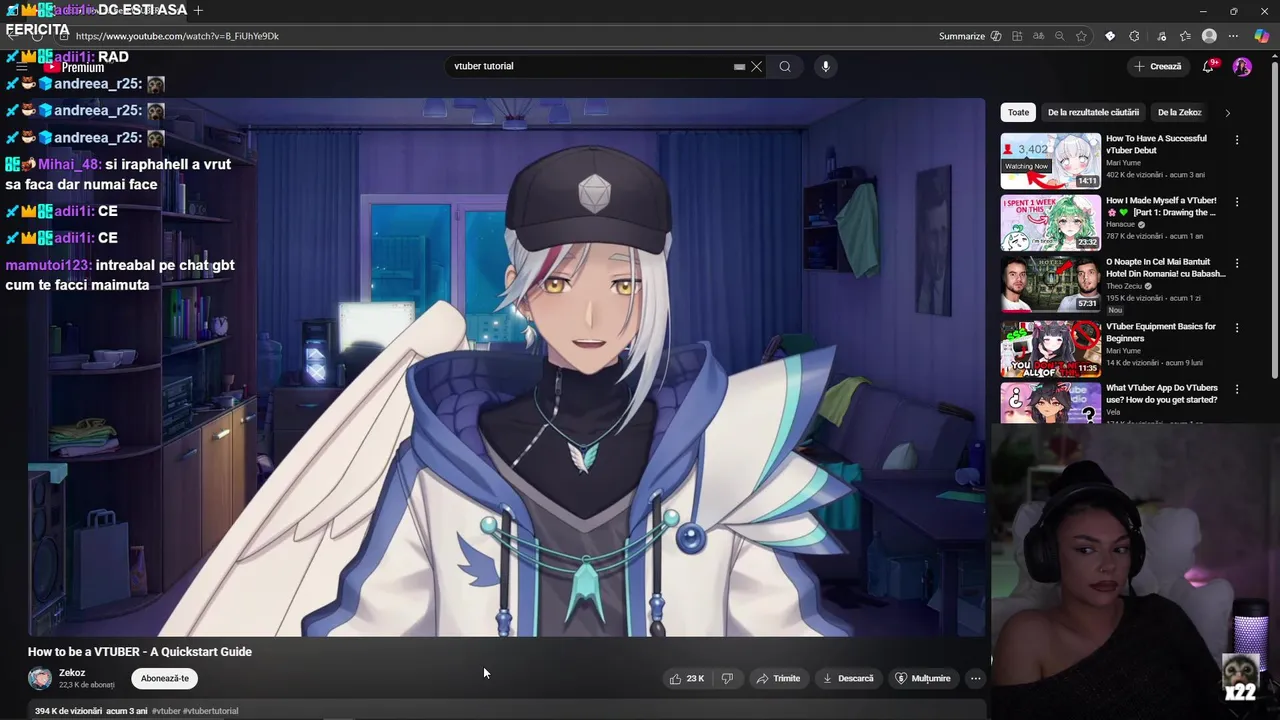Open a new browser tab
The height and width of the screenshot is (720, 1280).
(198, 10)
